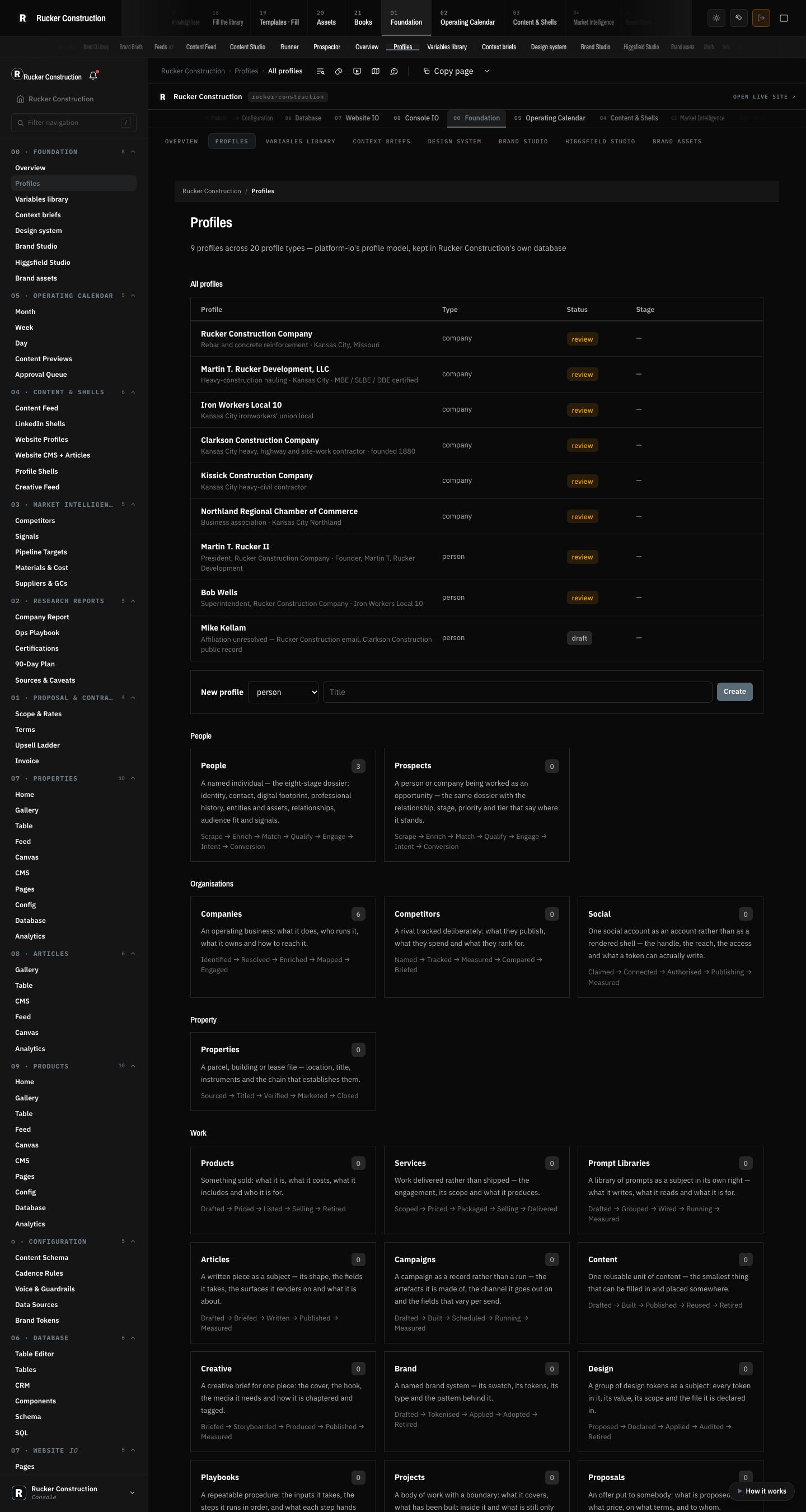Click the eraser icon in breadcrumb toolbar
This screenshot has height=1512, width=806.
339,71
